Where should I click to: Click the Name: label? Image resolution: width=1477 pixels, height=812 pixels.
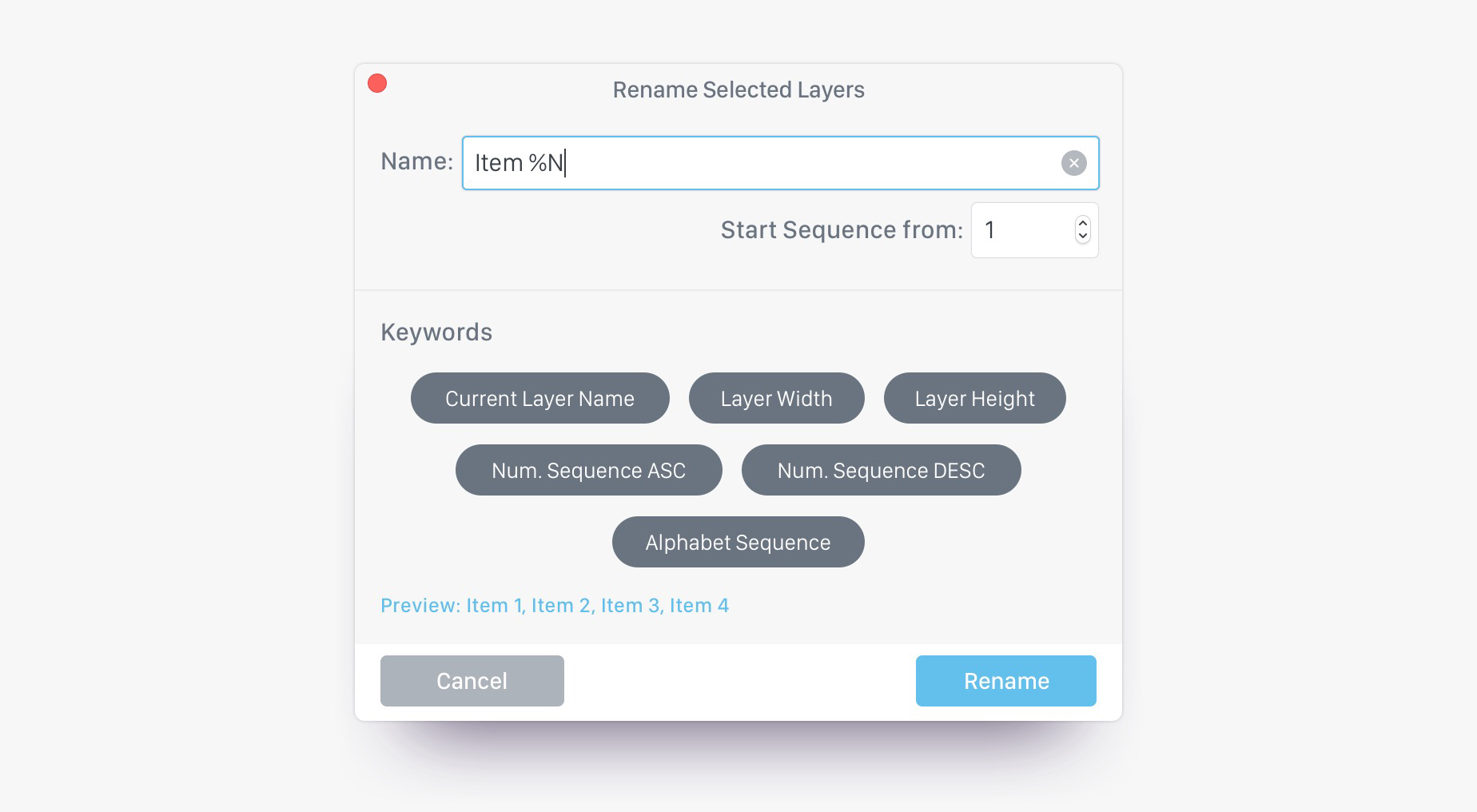[416, 161]
